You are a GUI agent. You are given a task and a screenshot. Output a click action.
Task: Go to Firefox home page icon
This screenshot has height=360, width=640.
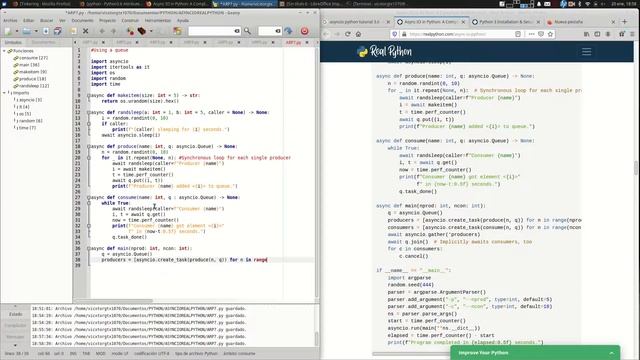tap(358, 34)
